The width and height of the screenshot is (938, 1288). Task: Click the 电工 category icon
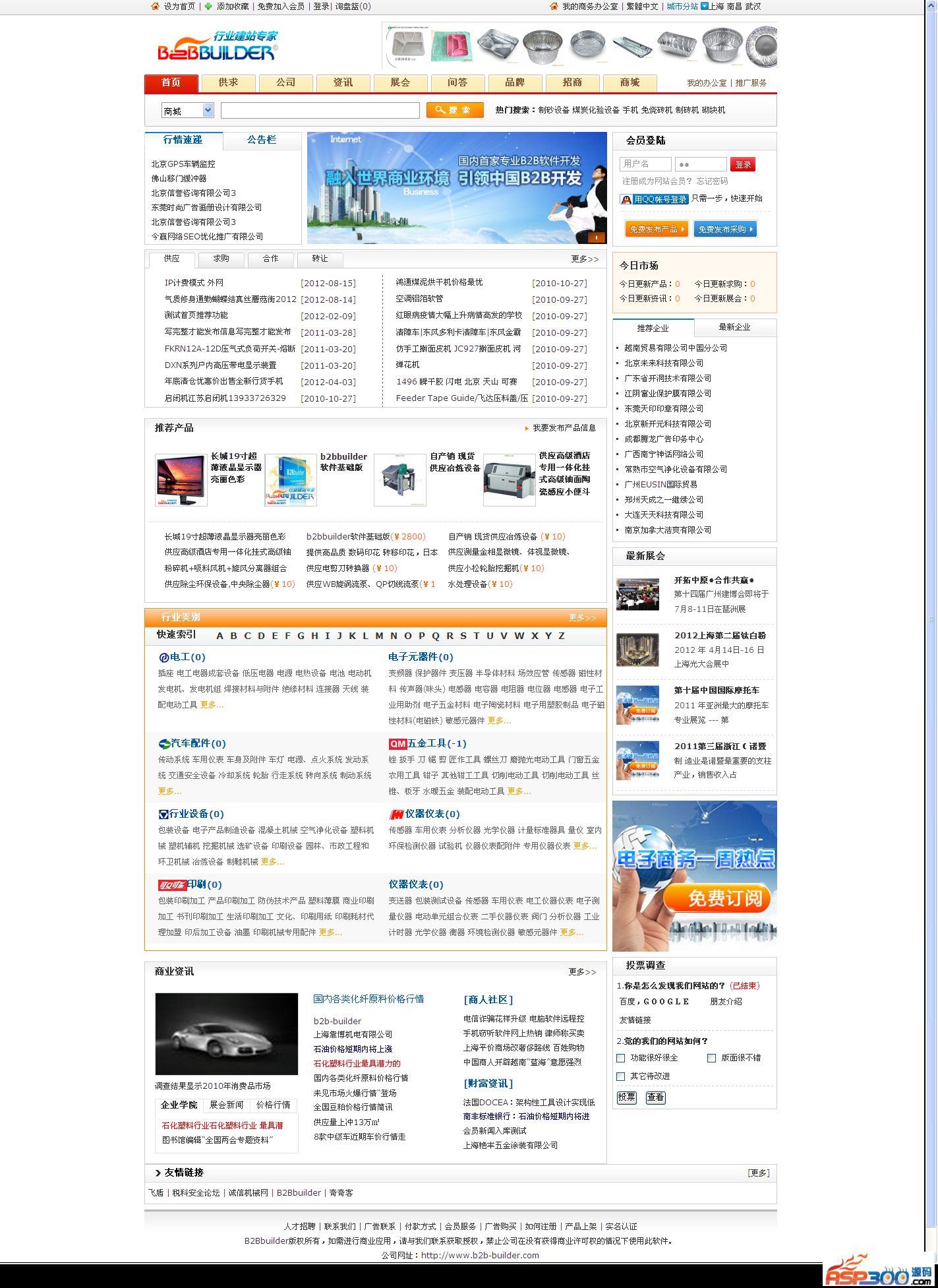[163, 658]
